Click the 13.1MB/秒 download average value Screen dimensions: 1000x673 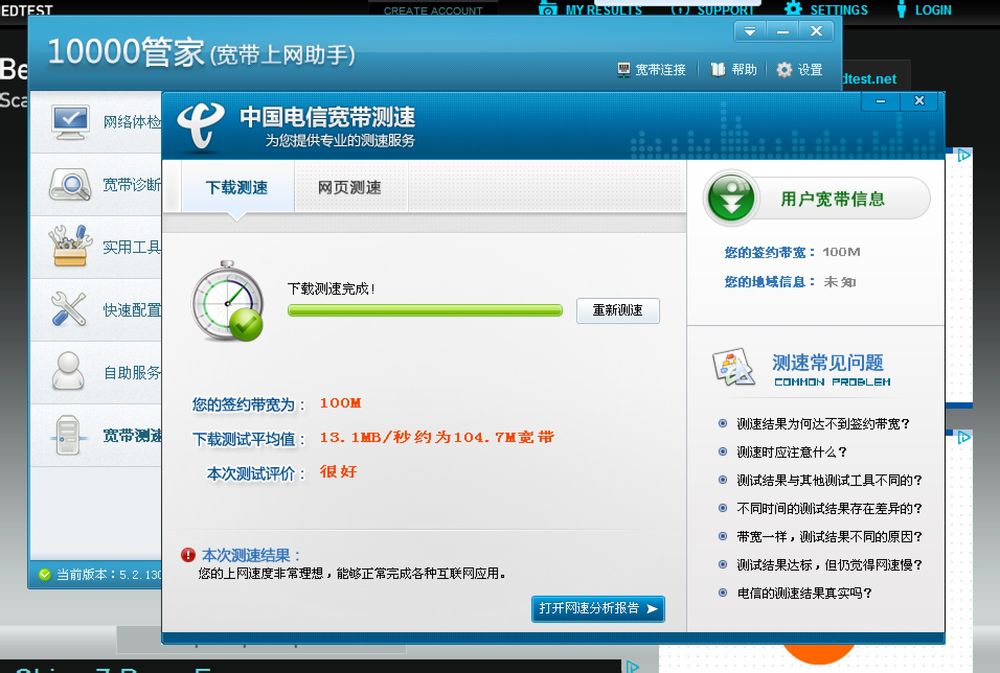(x=437, y=438)
